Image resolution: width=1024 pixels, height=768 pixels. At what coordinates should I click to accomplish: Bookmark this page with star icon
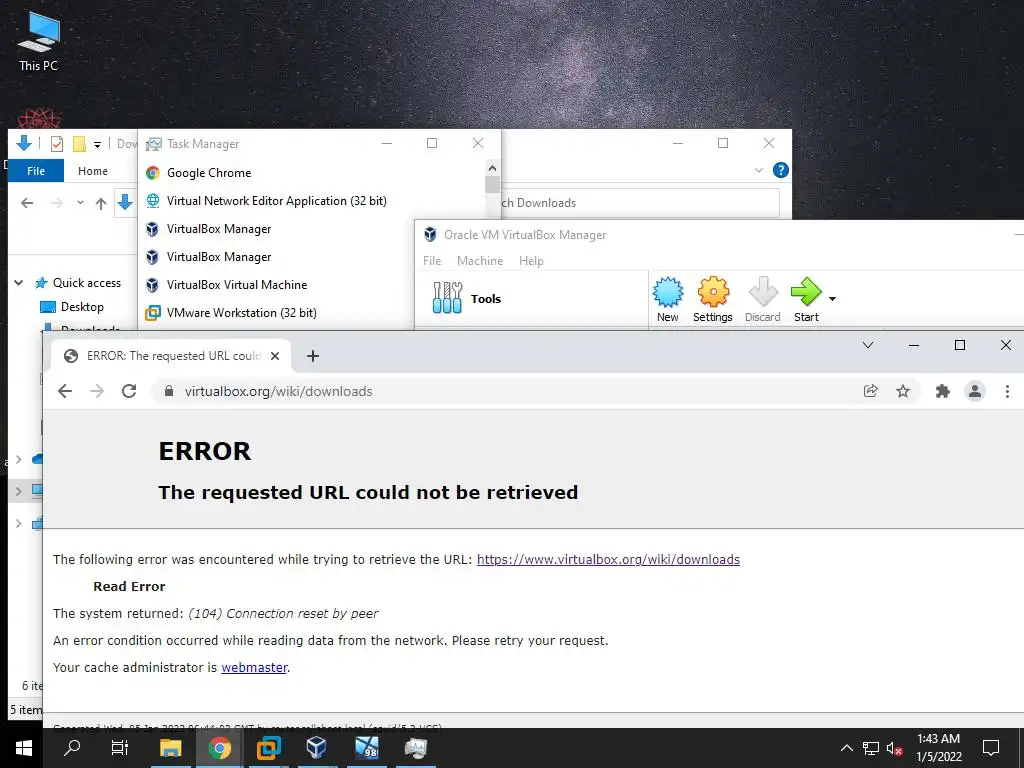pyautogui.click(x=903, y=391)
